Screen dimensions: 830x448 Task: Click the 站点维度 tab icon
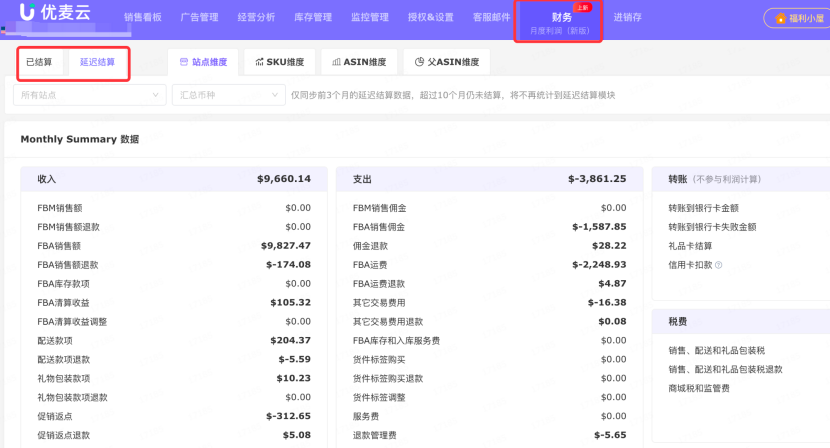click(184, 62)
